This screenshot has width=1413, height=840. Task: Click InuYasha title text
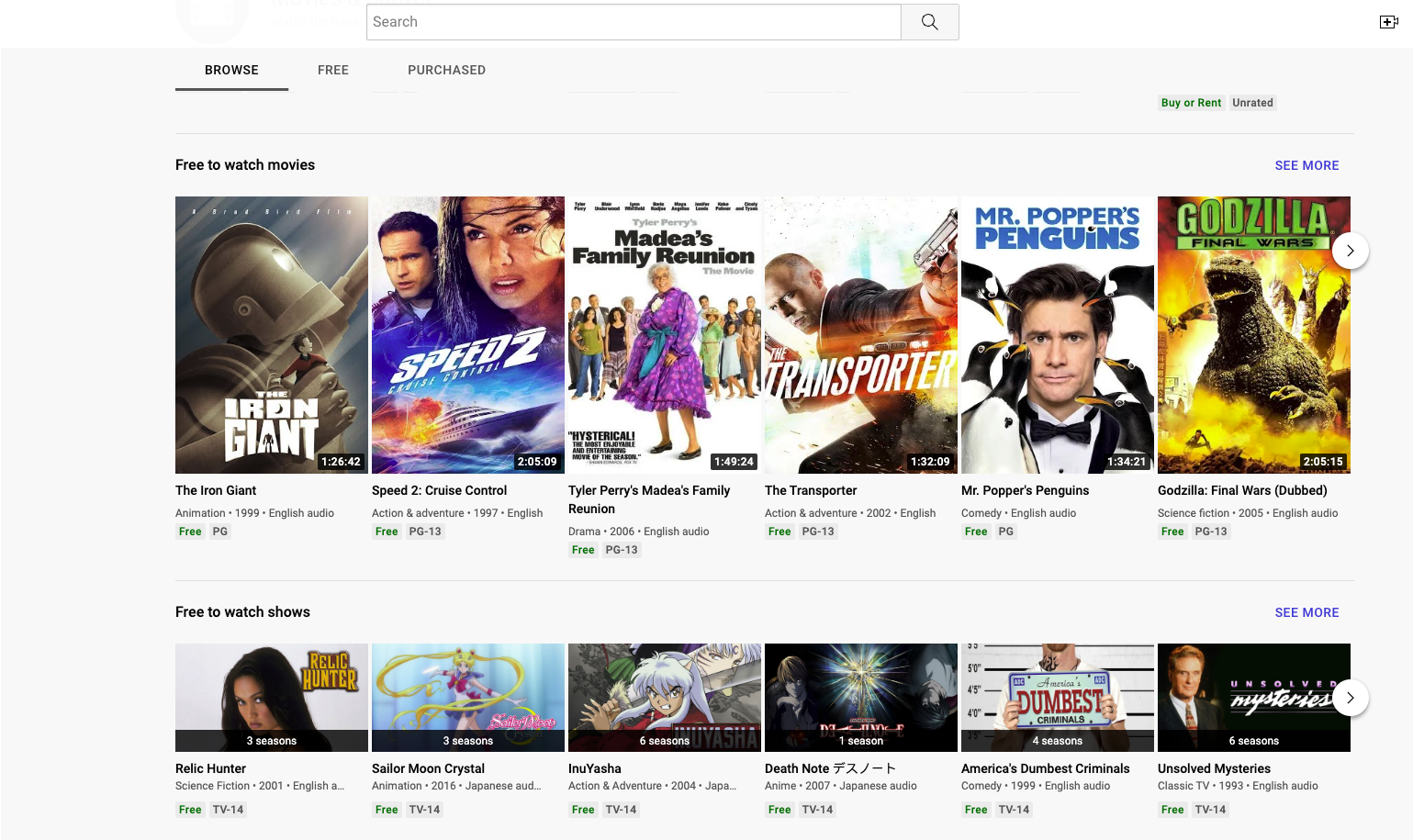595,768
